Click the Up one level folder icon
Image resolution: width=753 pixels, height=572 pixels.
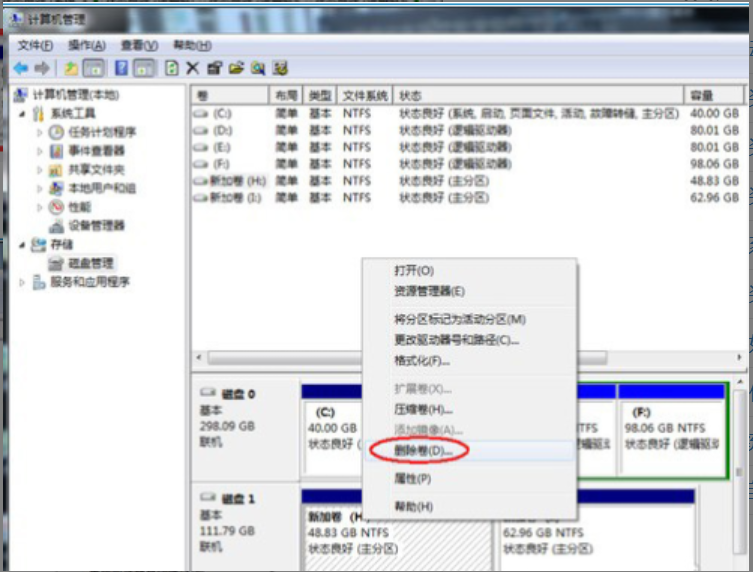[71, 68]
